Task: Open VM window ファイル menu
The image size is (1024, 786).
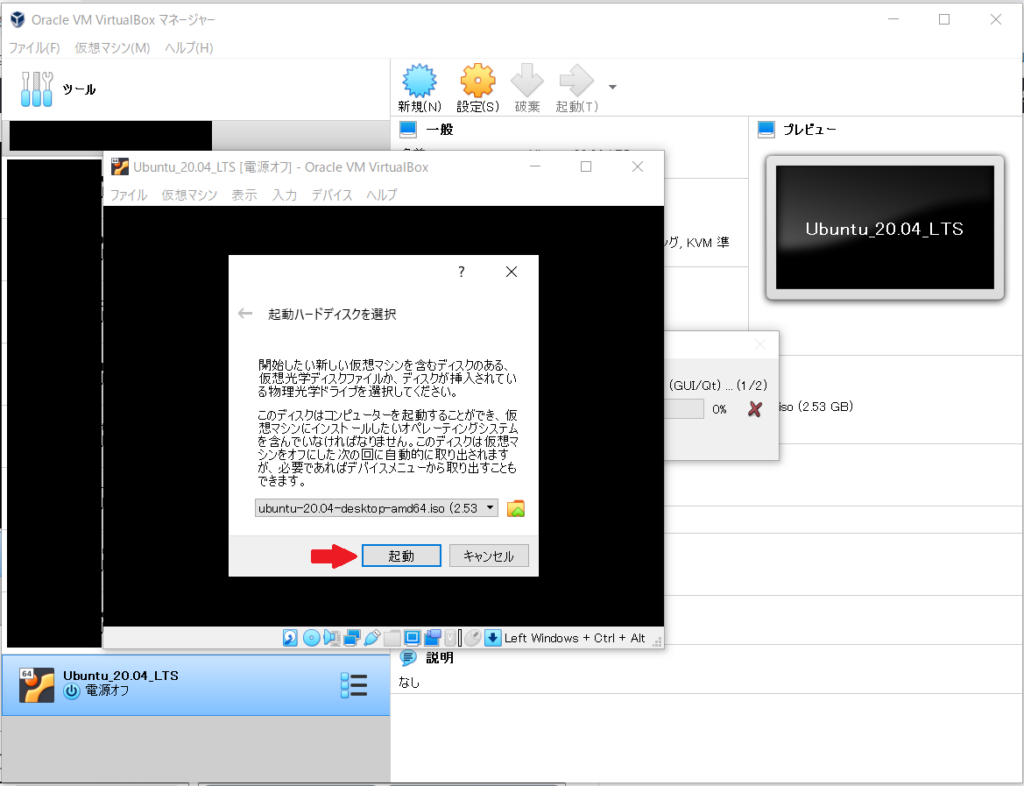Action: pos(128,195)
